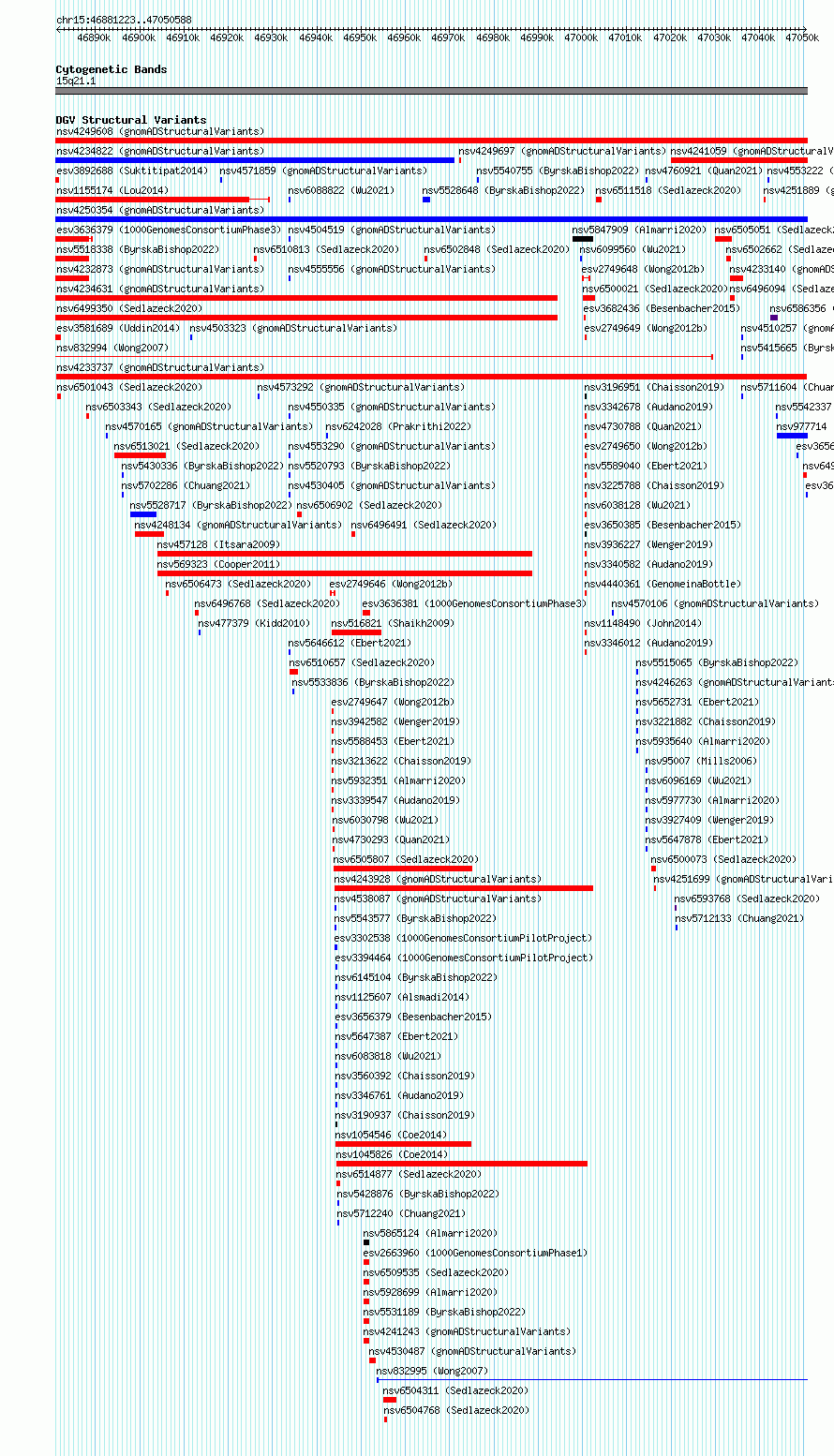Click nsv6510813 (Sedlazeck2020) label

(x=326, y=249)
